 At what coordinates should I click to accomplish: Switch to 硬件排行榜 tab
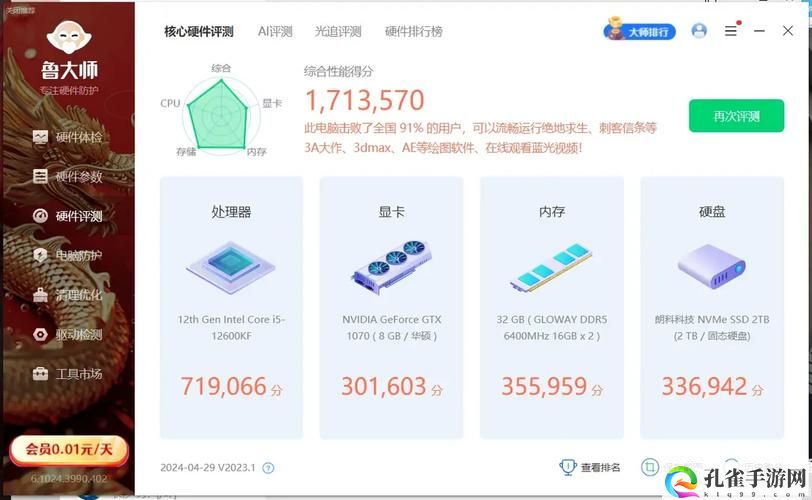pos(413,32)
